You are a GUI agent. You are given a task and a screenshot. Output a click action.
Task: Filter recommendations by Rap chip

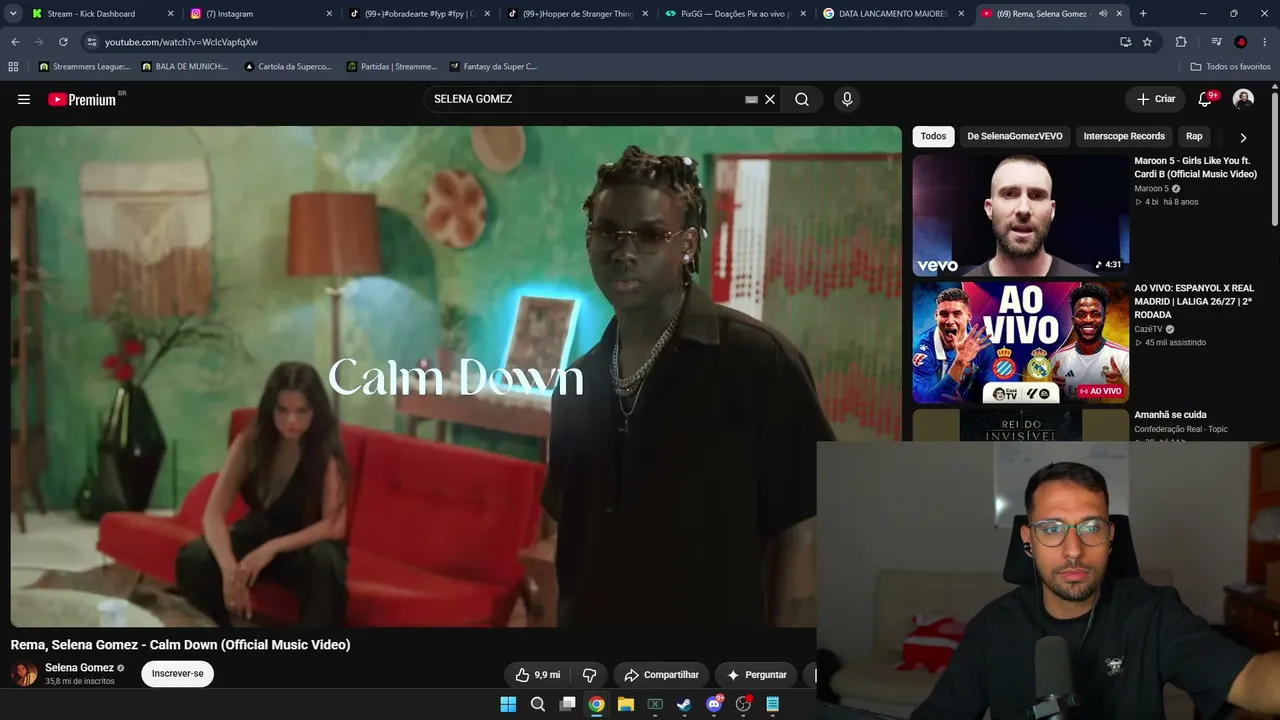(1194, 136)
